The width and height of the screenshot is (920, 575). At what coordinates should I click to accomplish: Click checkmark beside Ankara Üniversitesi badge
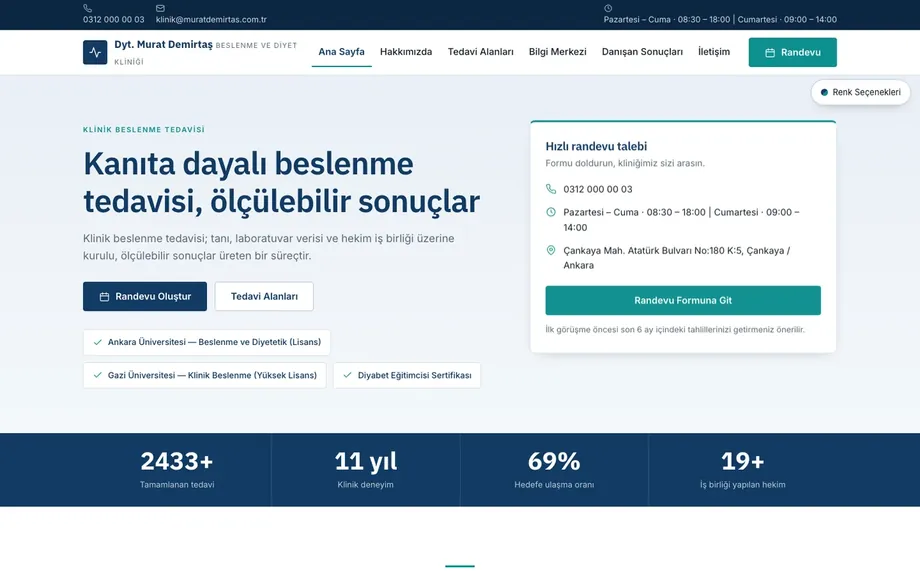click(97, 342)
